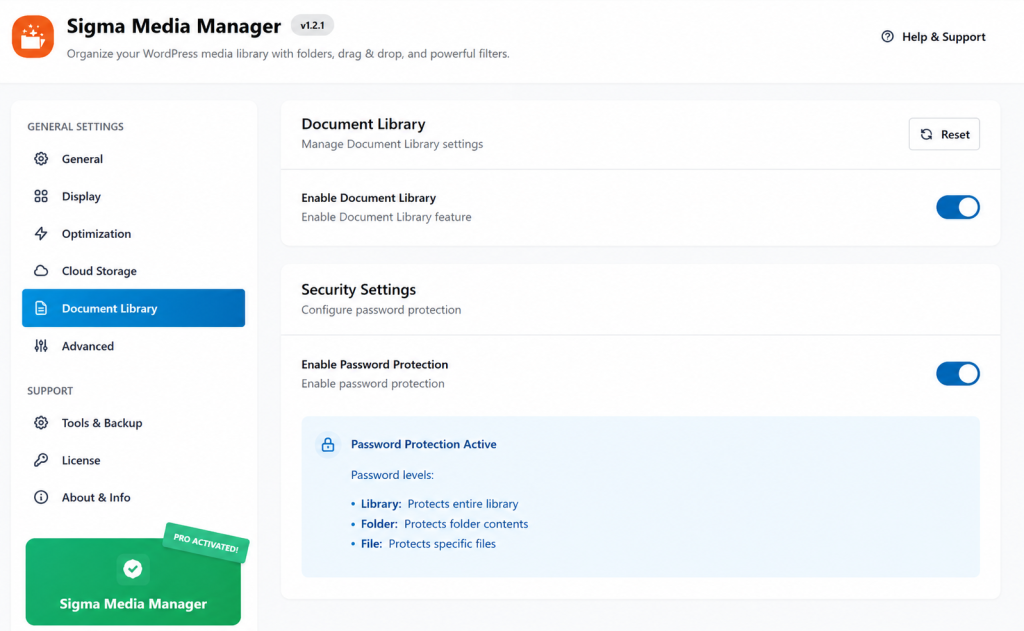Viewport: 1024px width, 631px height.
Task: Click 'Enable Document Library feature' description
Action: pyautogui.click(x=386, y=217)
